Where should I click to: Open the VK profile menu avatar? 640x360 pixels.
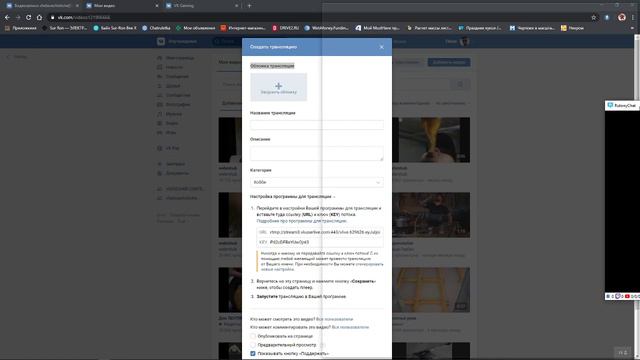[464, 41]
